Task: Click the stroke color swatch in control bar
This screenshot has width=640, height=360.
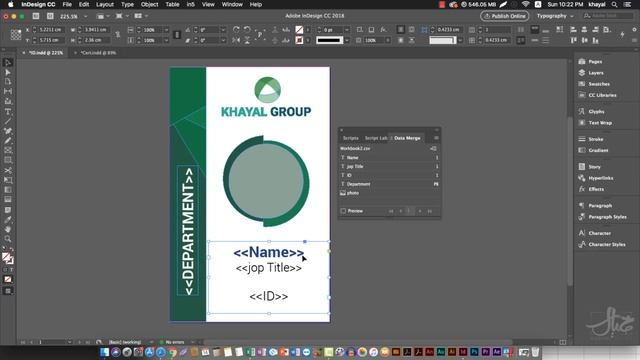Action: [299, 40]
